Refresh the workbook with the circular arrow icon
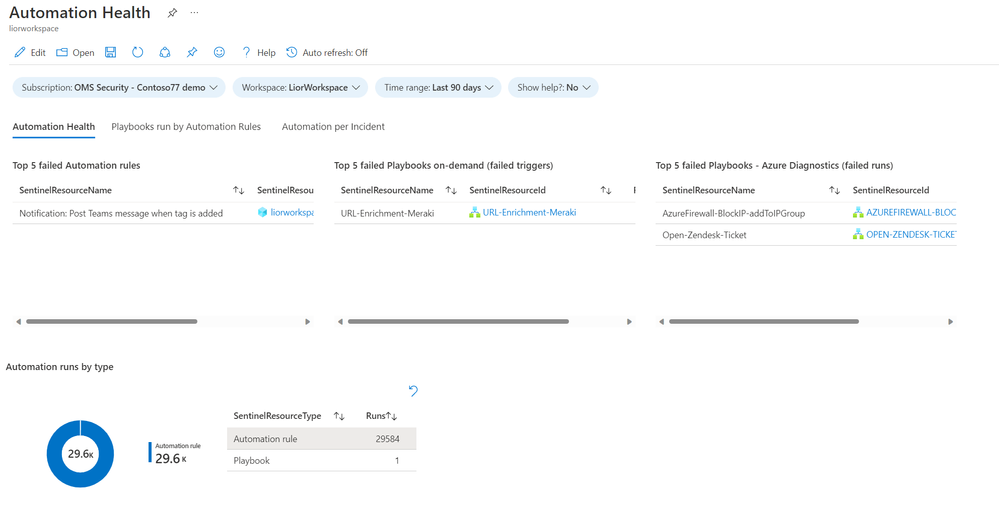 [x=138, y=52]
